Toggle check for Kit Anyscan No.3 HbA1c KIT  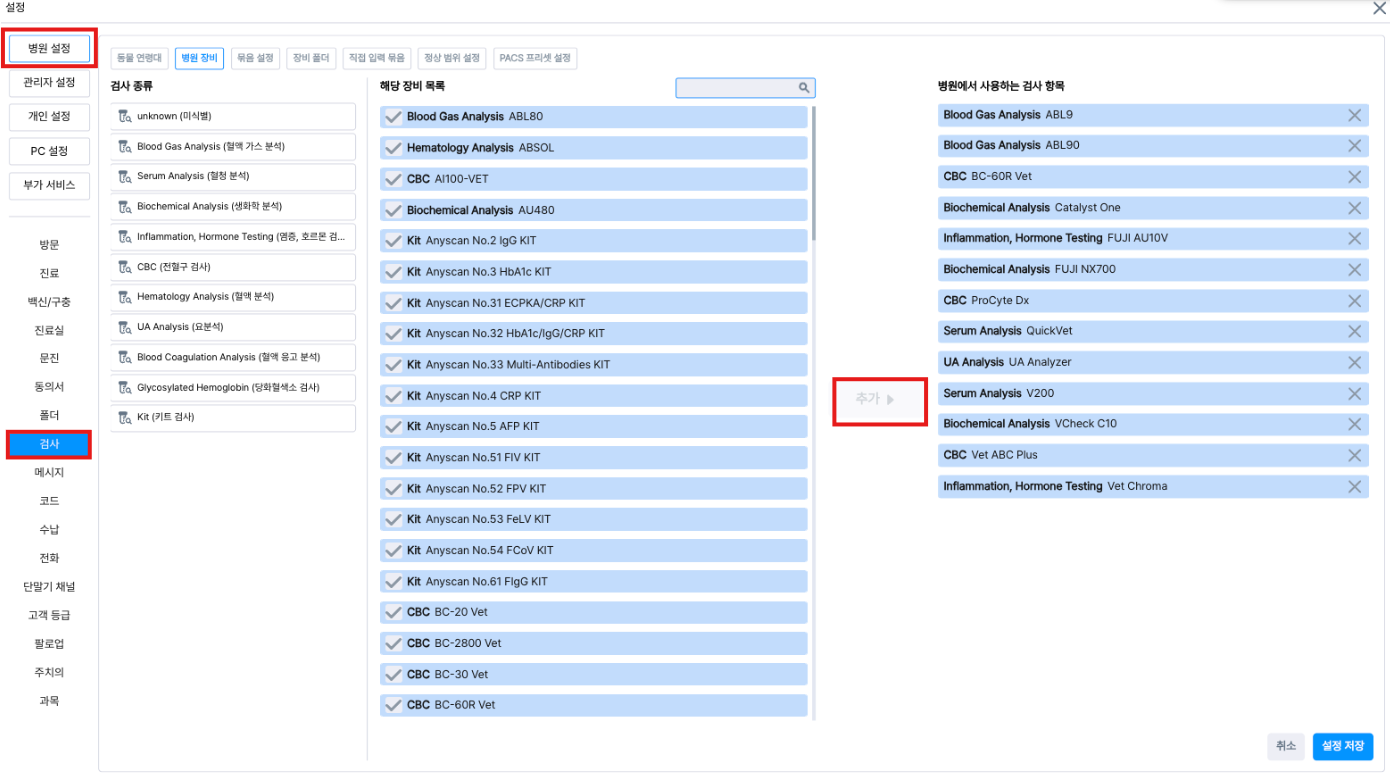(x=393, y=272)
